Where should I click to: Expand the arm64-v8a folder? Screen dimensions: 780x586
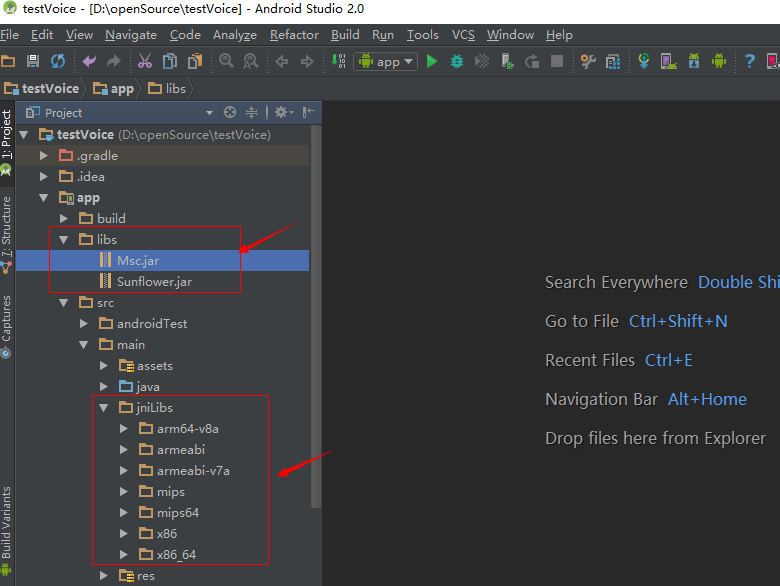coord(124,429)
